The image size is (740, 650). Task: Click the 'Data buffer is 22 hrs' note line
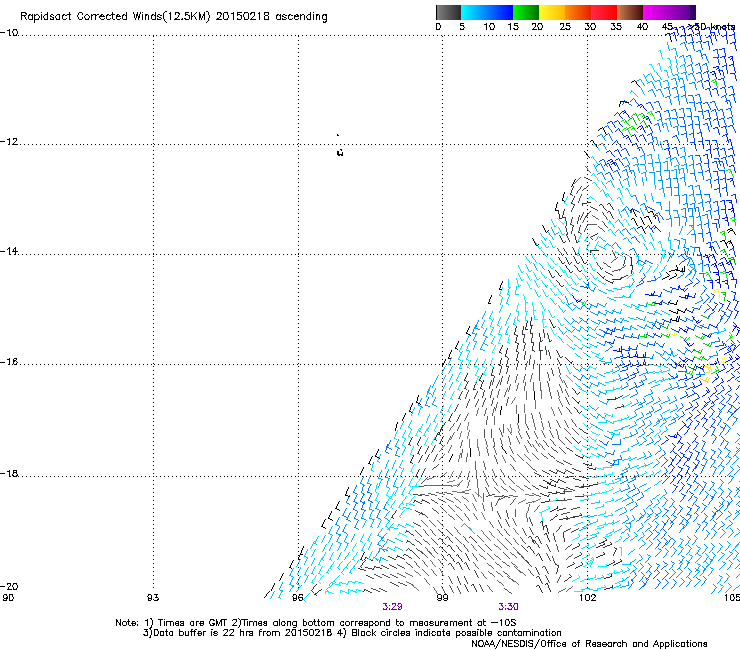coord(352,633)
